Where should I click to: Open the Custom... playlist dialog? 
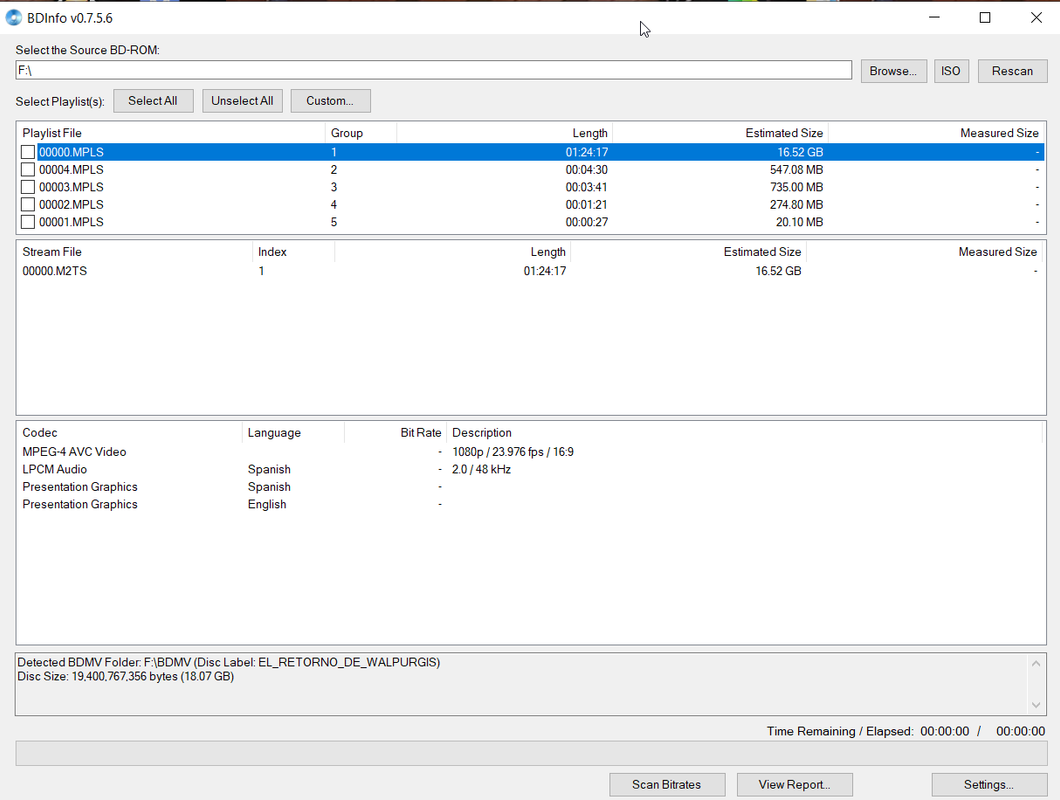click(330, 101)
